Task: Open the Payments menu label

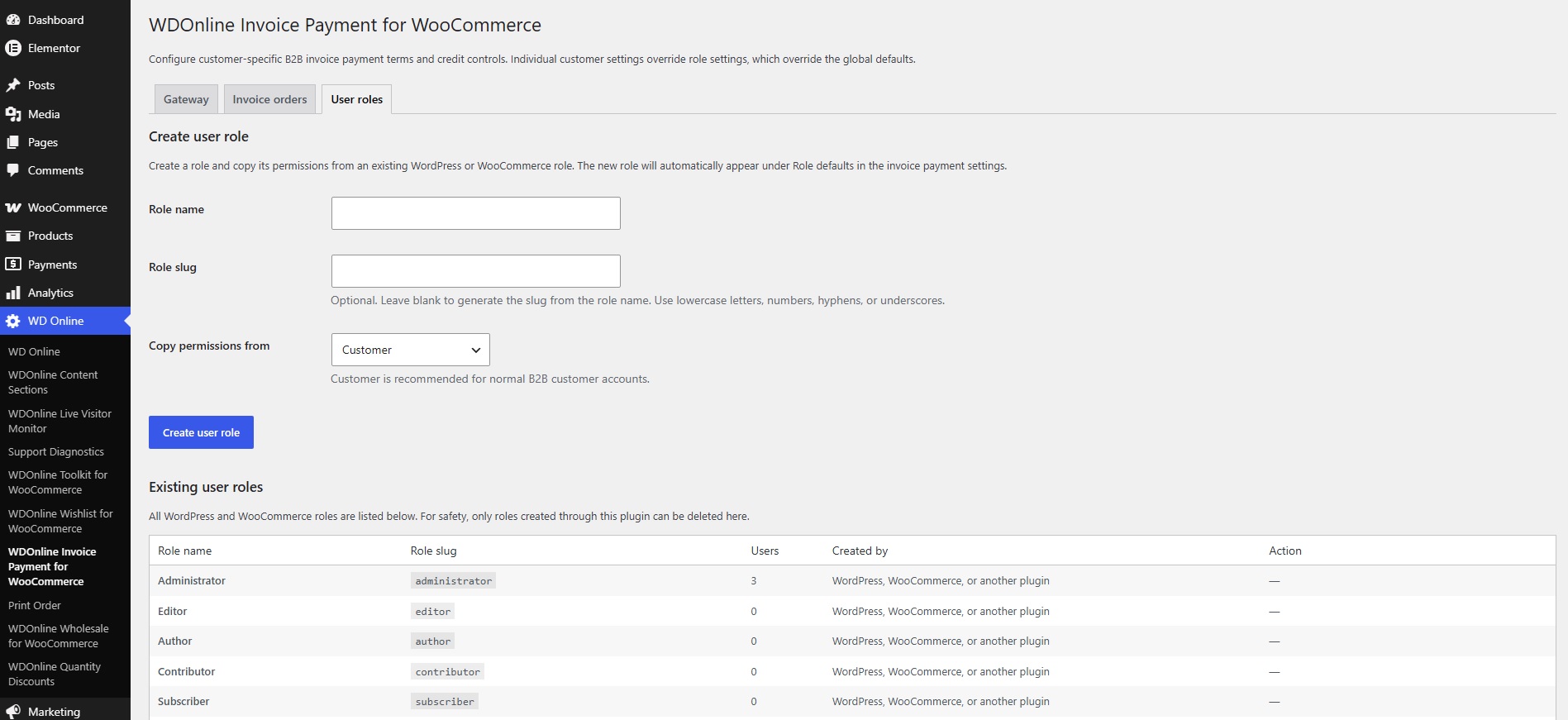Action: tap(52, 265)
